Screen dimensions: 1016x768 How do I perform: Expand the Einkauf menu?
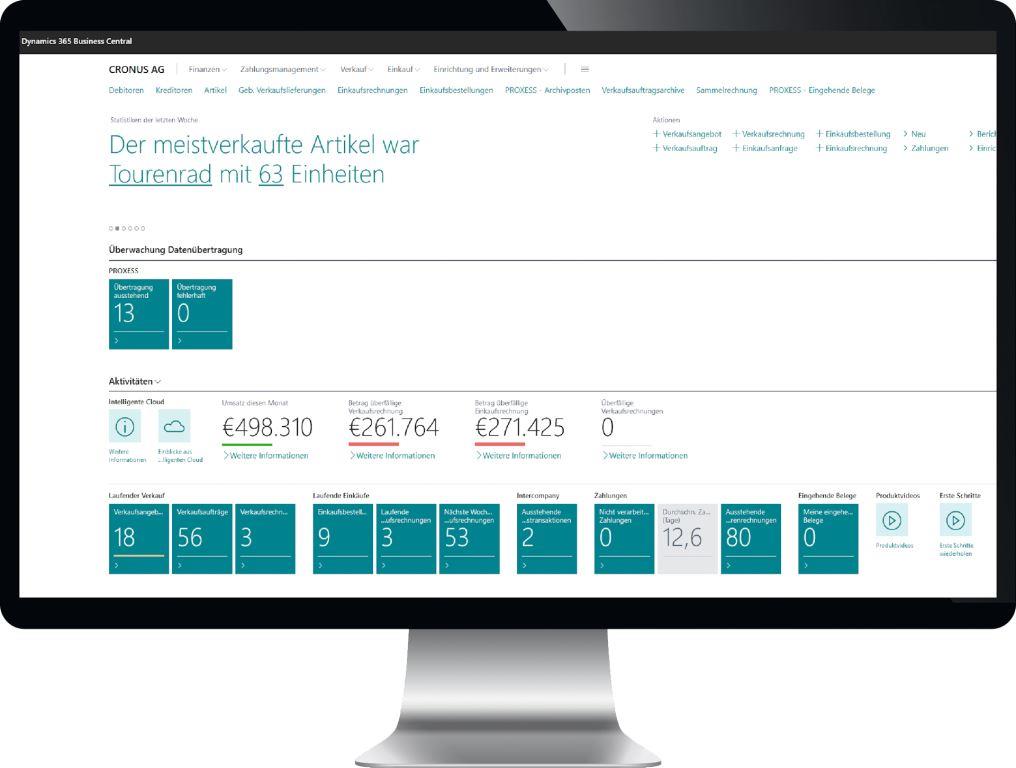(403, 69)
